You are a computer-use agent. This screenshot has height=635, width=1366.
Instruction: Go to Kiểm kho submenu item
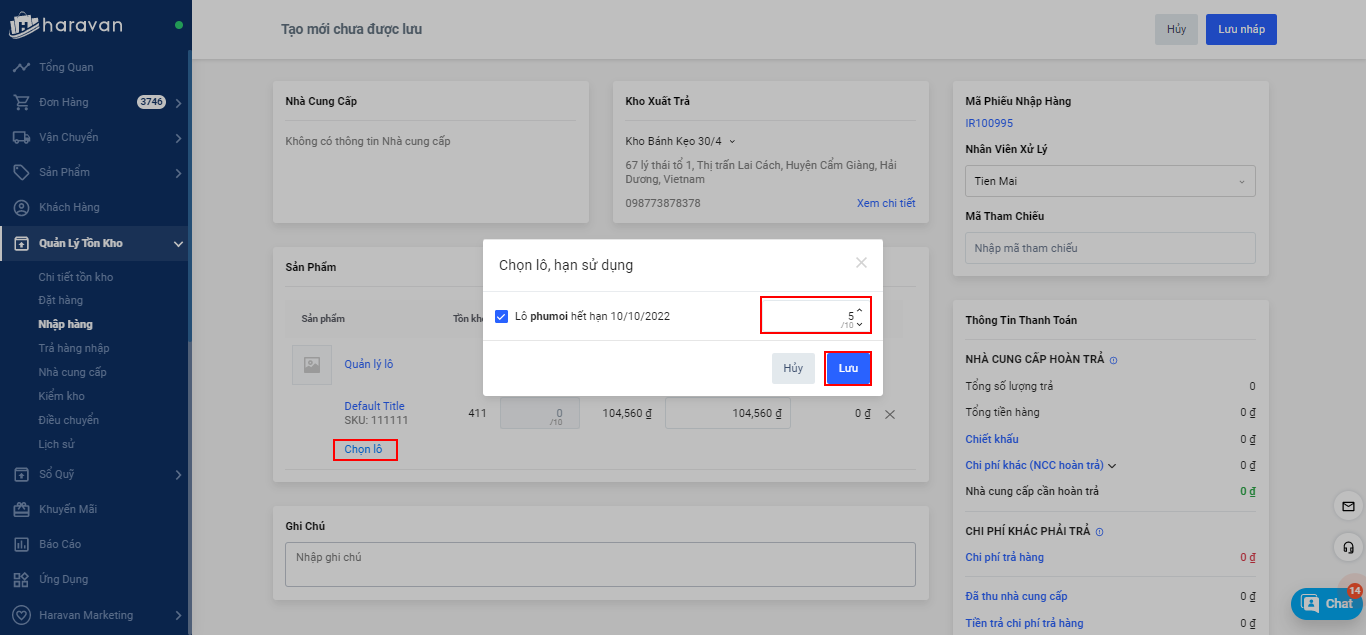click(61, 396)
